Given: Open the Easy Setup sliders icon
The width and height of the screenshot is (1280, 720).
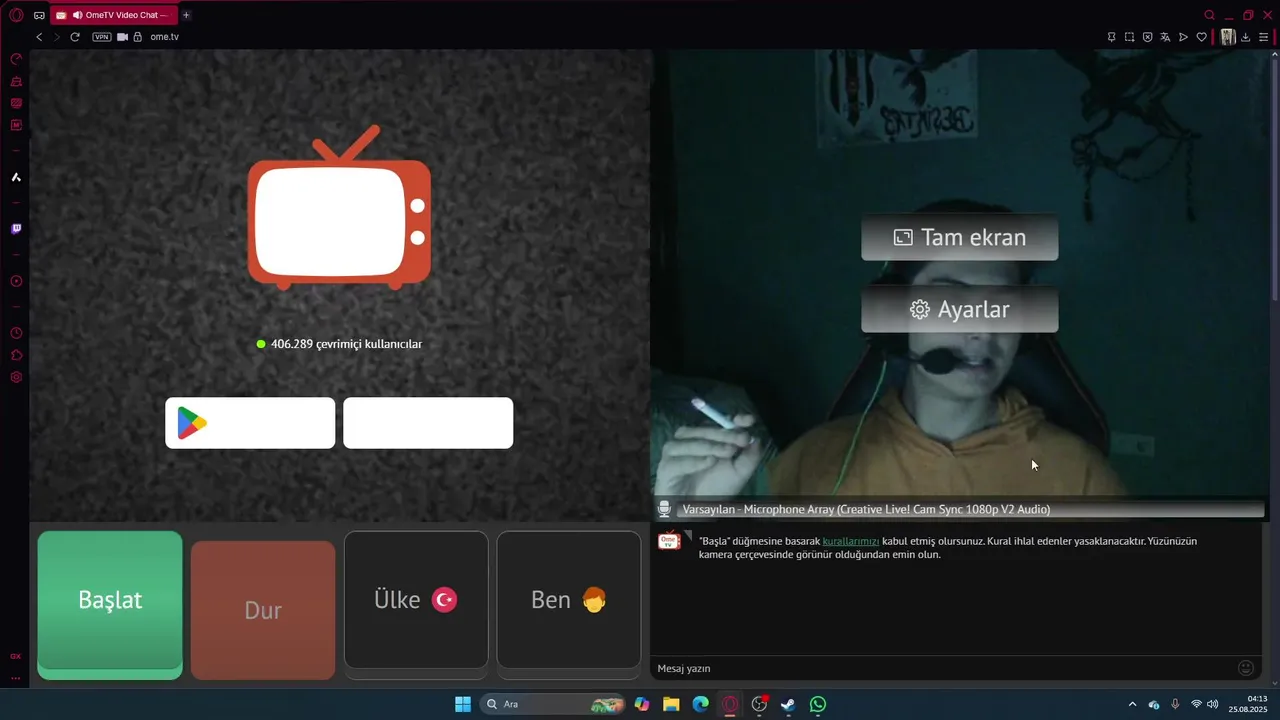Looking at the screenshot, I should tap(1264, 37).
